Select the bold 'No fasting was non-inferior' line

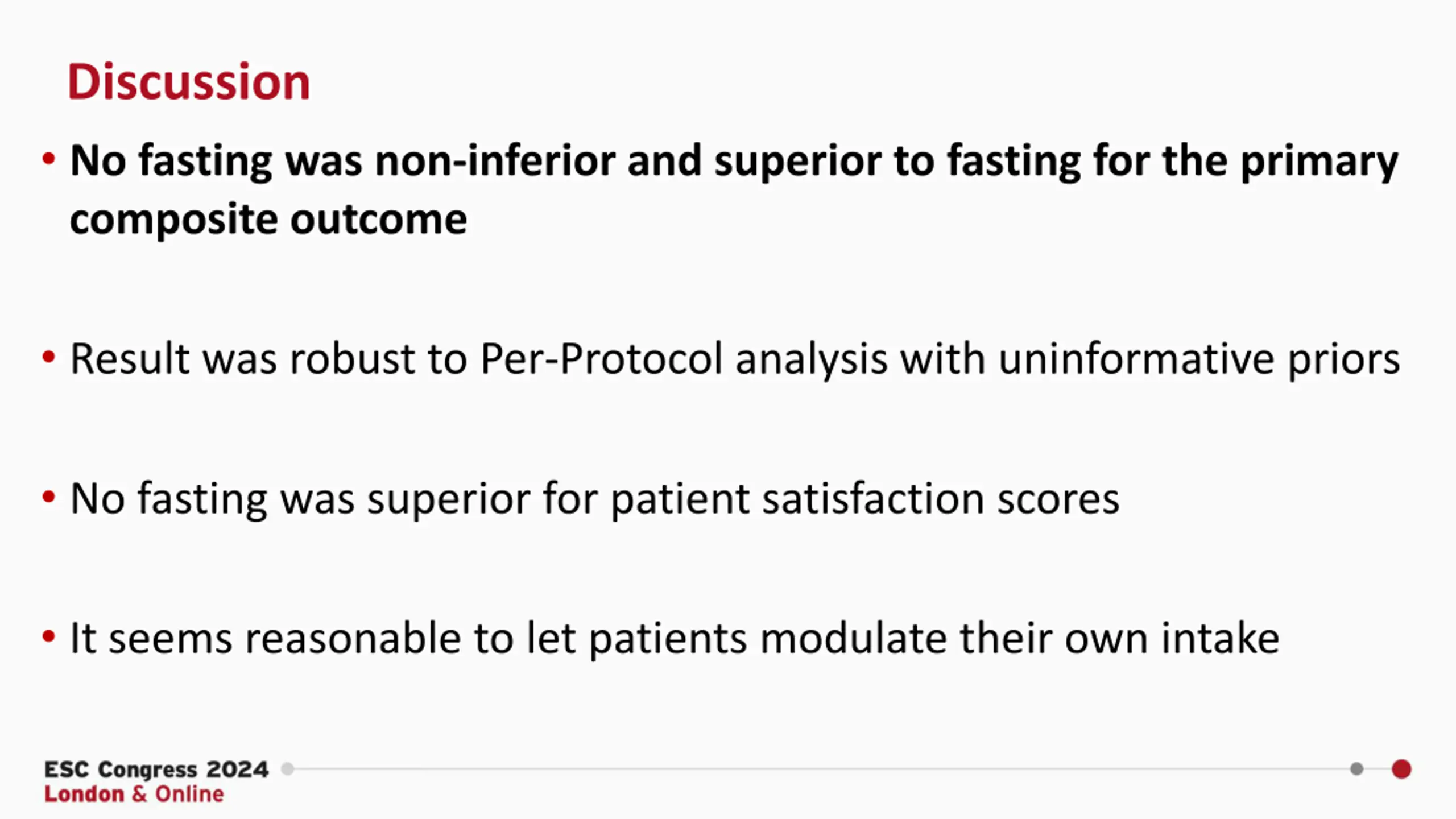734,162
